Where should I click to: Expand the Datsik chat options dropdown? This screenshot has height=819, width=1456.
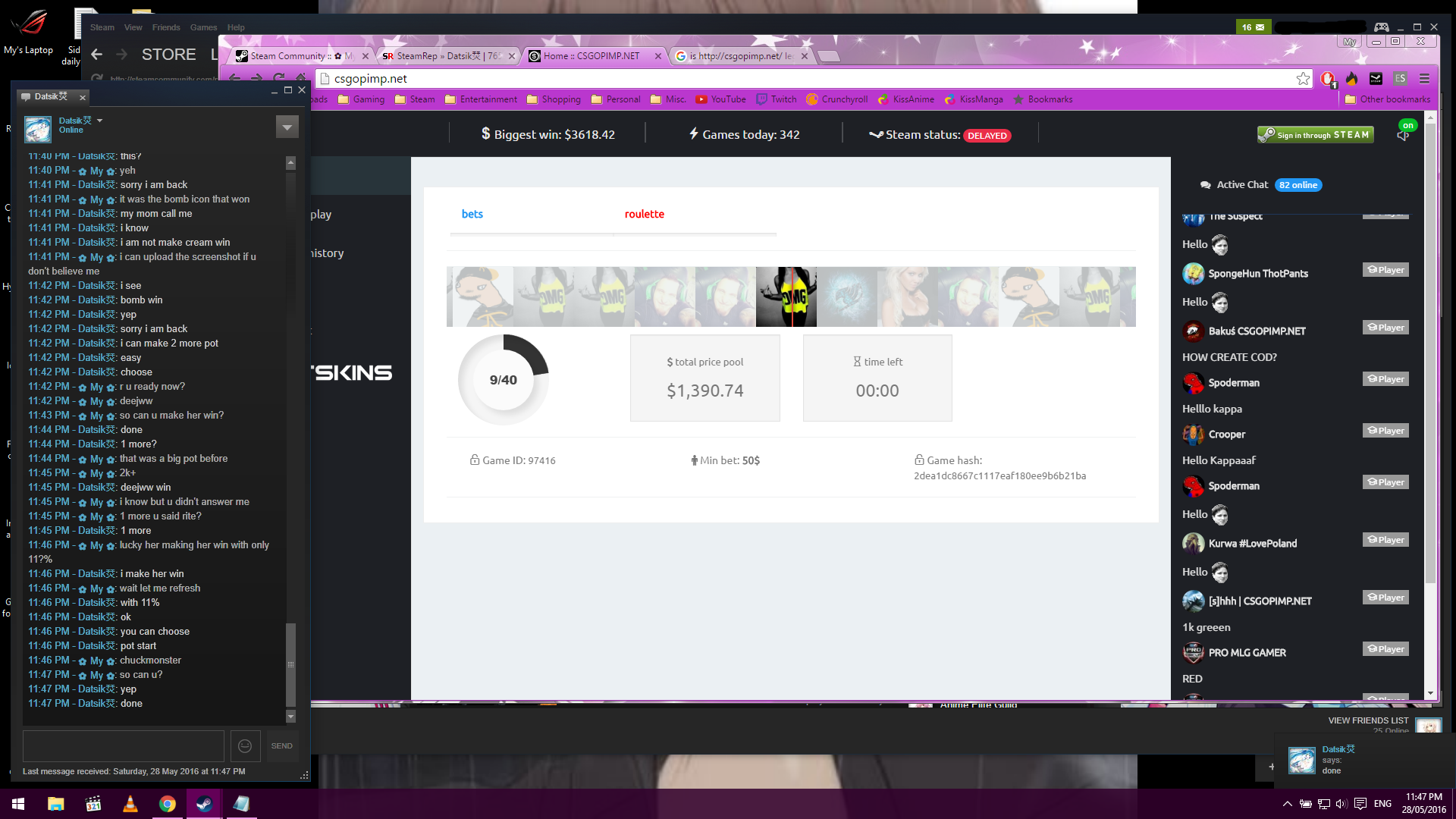pyautogui.click(x=287, y=127)
